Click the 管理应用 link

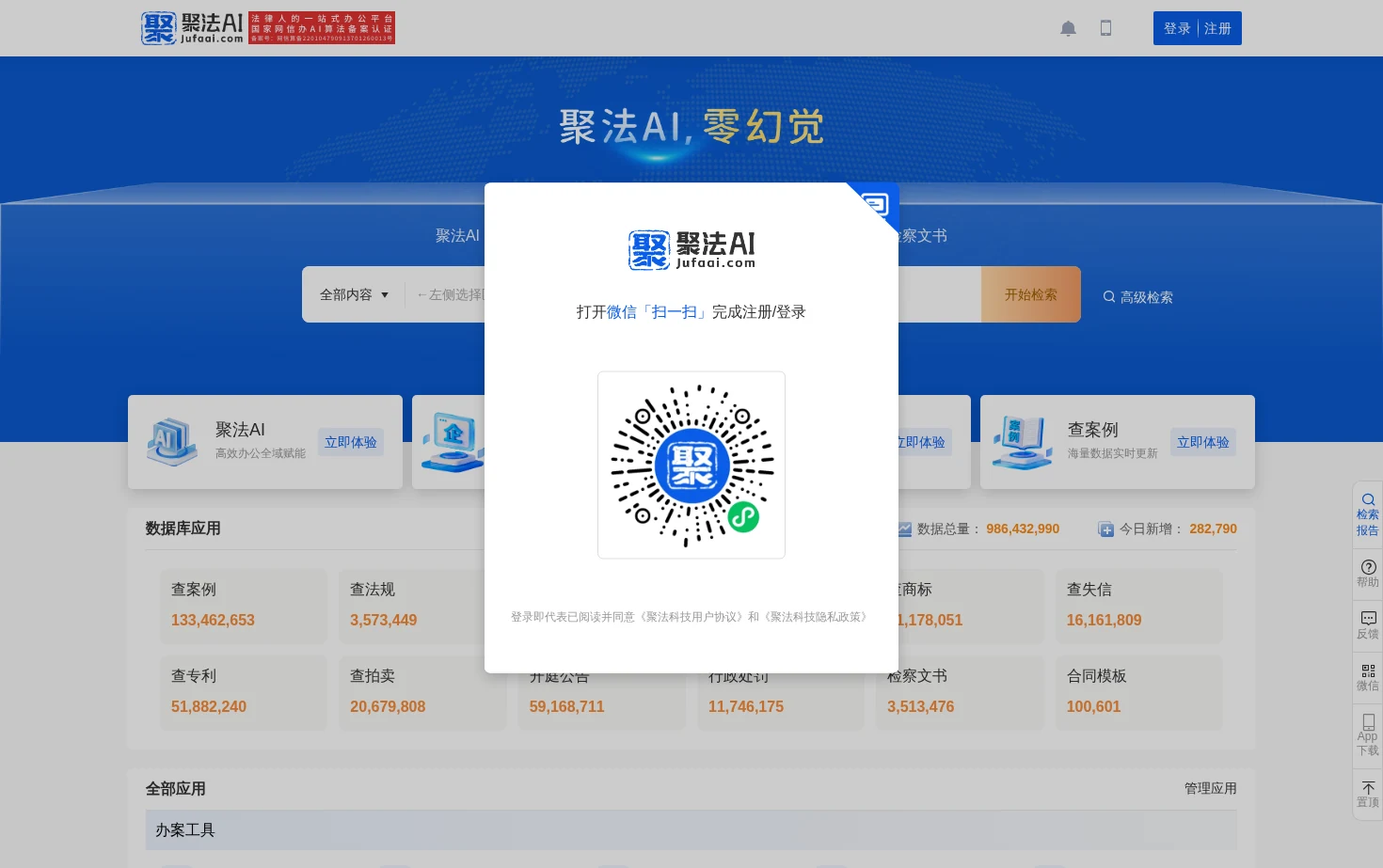point(1210,788)
